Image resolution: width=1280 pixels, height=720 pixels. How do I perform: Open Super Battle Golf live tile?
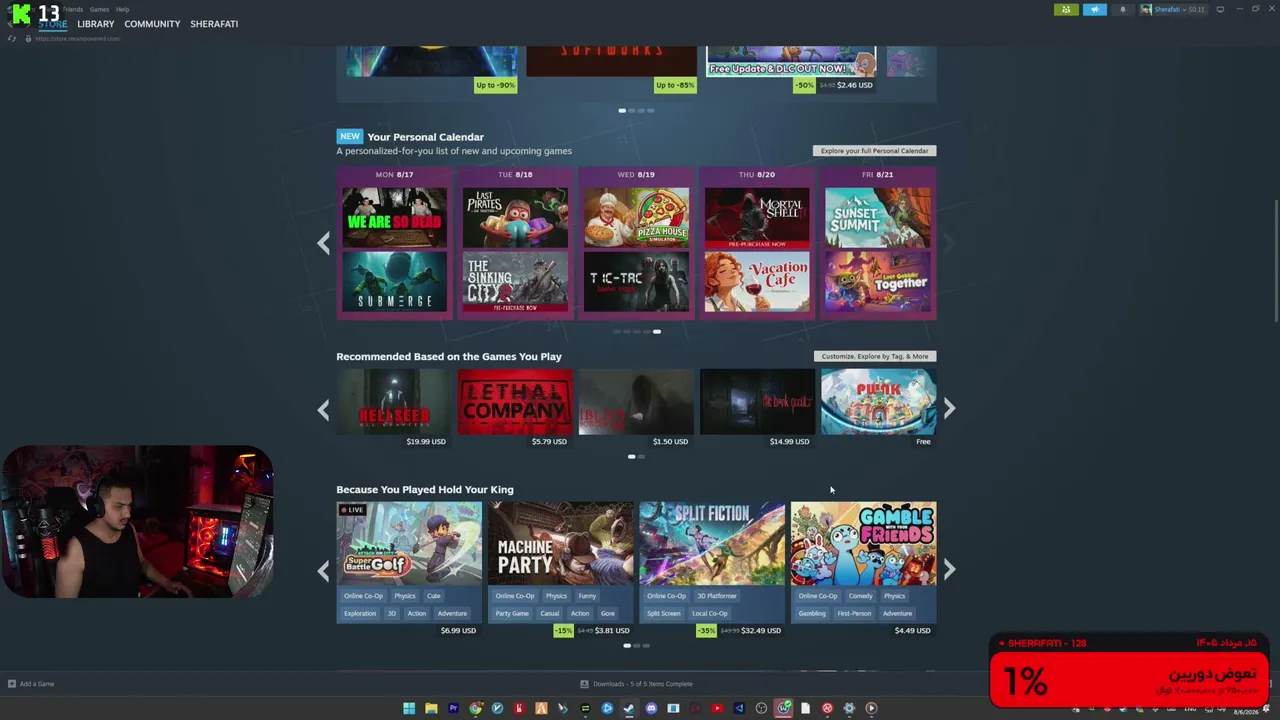coord(409,543)
